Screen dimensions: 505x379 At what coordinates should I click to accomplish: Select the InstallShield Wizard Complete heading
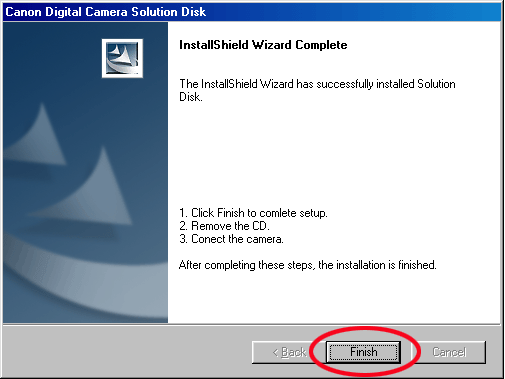[x=263, y=45]
